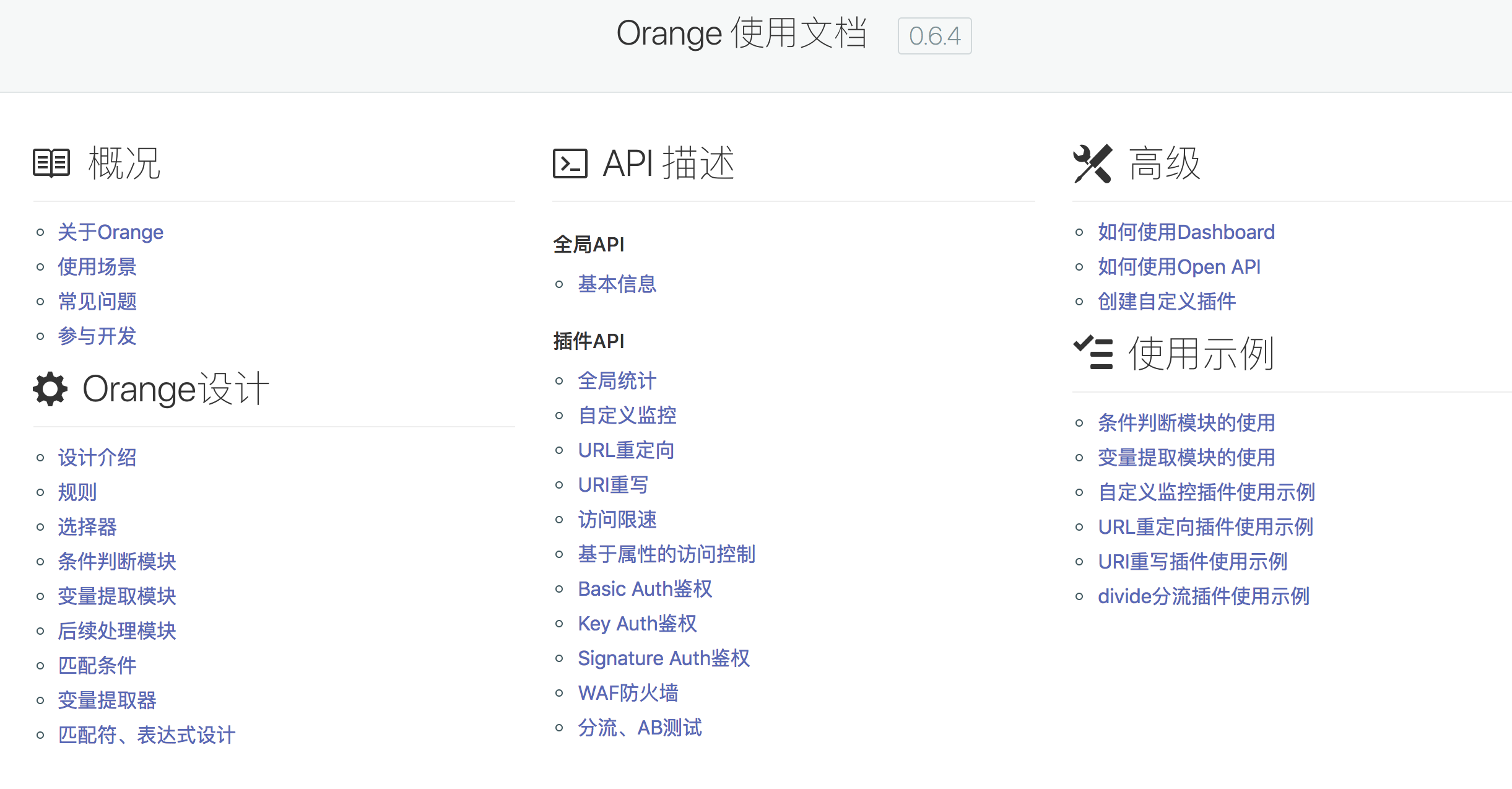1512x789 pixels.
Task: Go to 如何使用Dashboard page
Action: (1186, 232)
